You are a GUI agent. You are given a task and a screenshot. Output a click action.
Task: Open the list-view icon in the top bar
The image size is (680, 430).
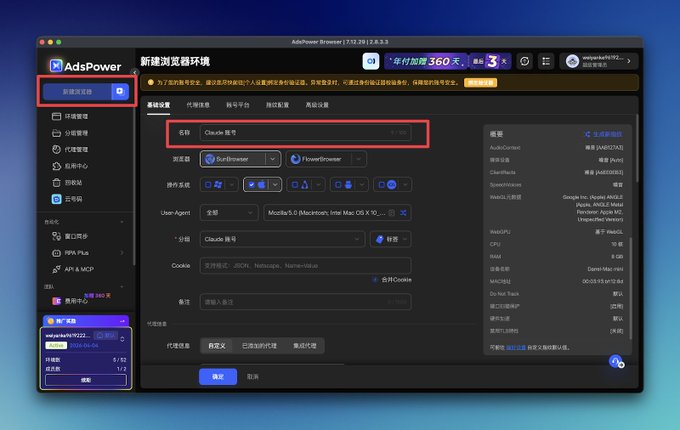click(x=546, y=61)
